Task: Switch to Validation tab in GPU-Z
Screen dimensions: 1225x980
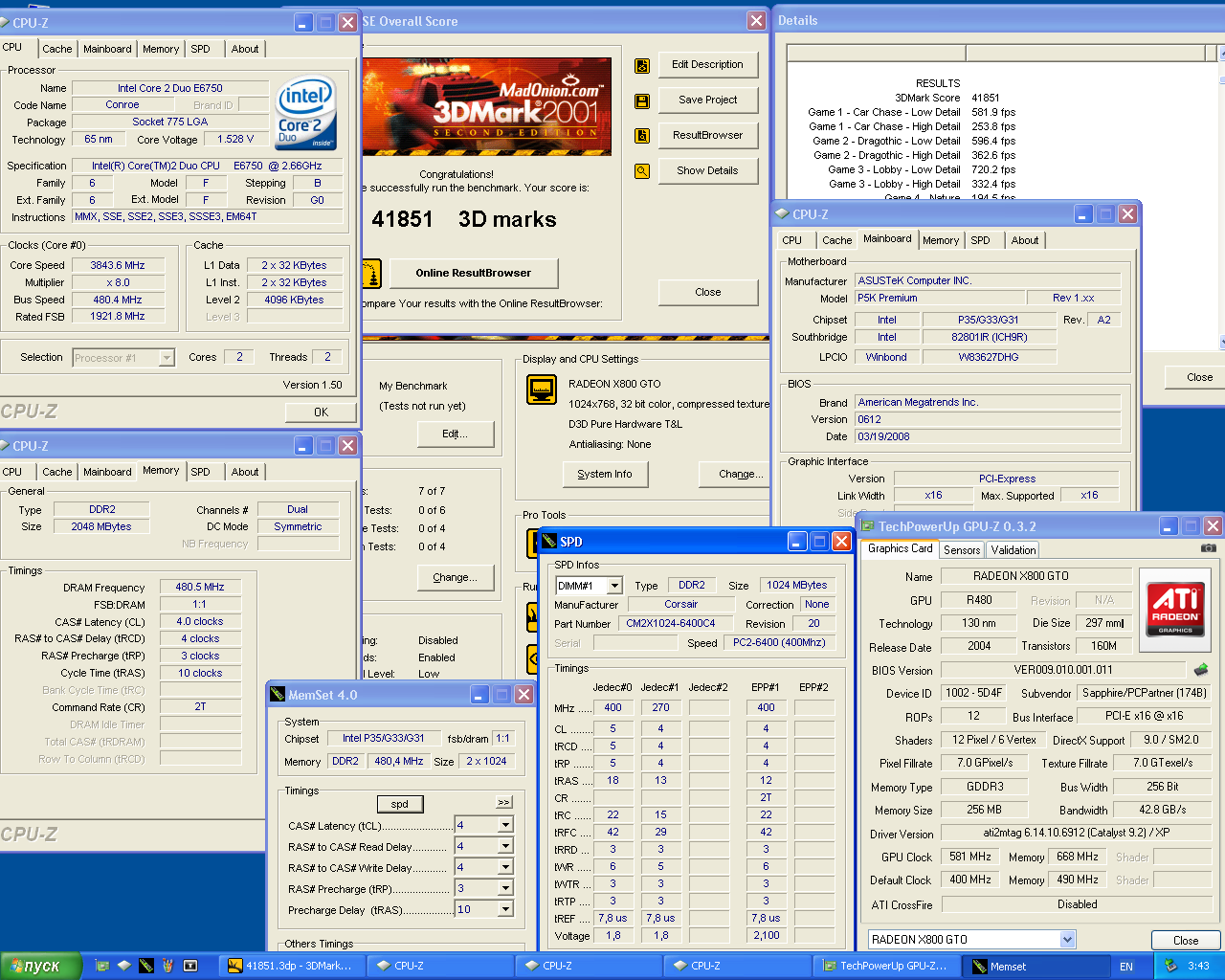Action: [1013, 550]
